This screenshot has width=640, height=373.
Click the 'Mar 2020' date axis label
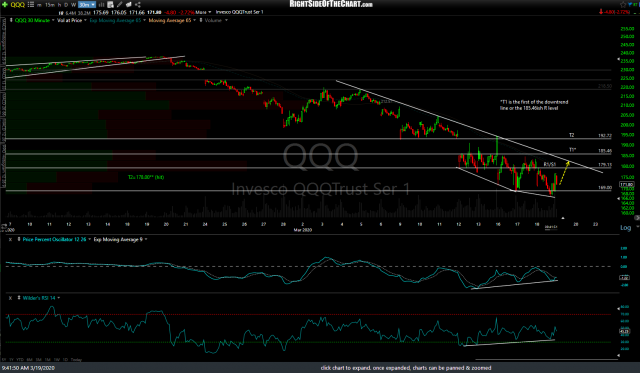[302, 230]
